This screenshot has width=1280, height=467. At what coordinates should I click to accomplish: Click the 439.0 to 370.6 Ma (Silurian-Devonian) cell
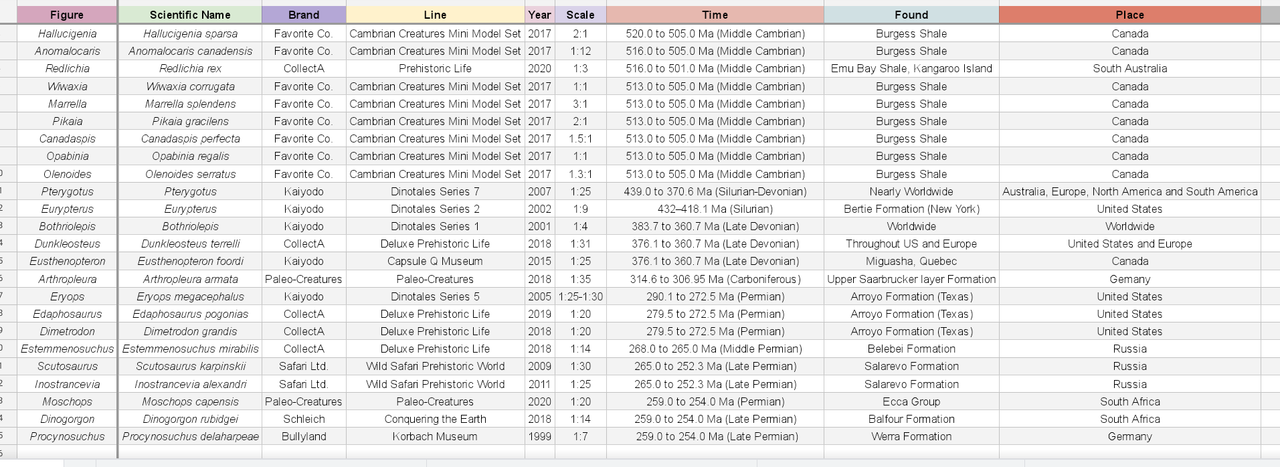[x=715, y=191]
